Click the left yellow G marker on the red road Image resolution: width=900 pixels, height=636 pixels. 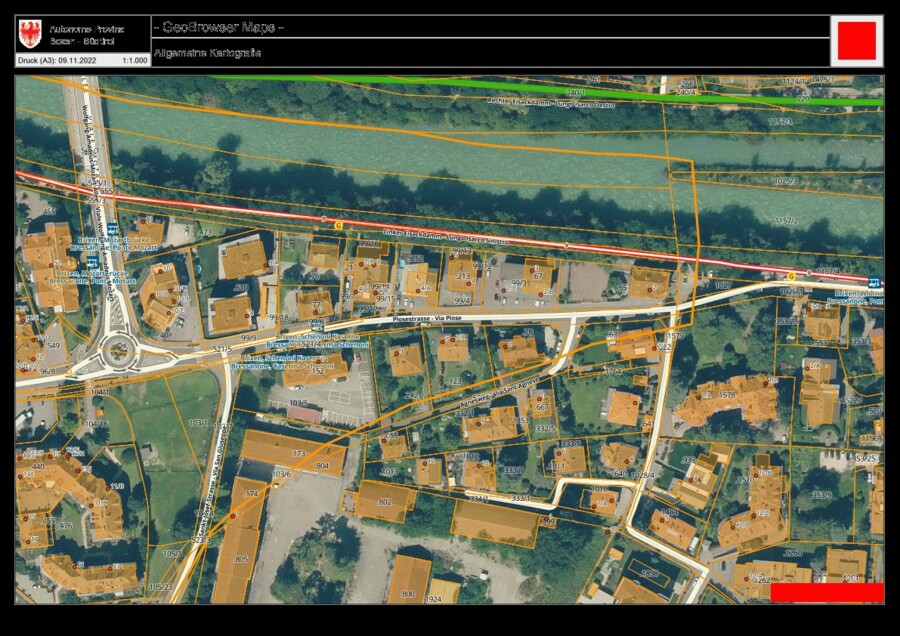[338, 226]
